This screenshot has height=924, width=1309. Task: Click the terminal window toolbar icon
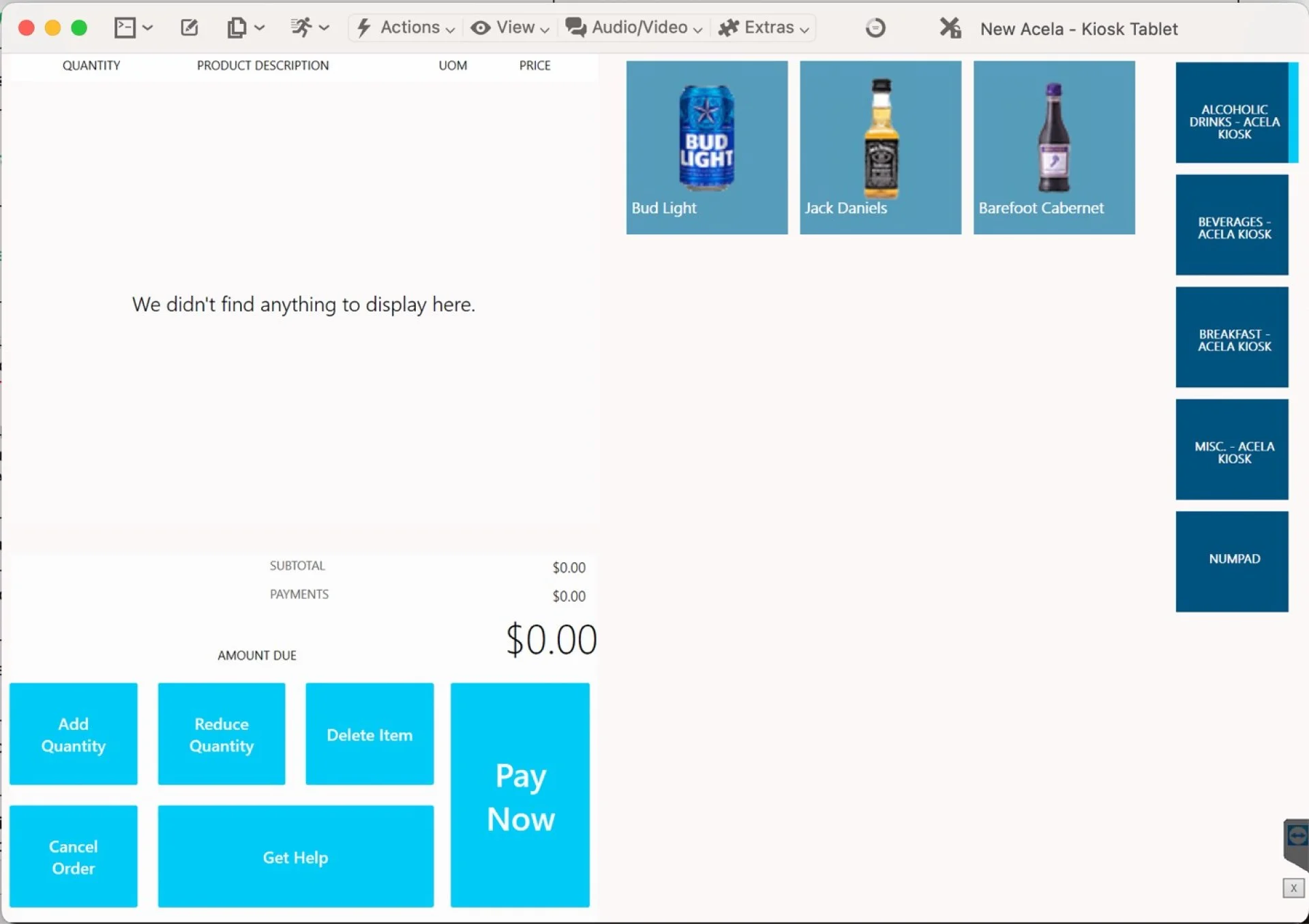[125, 28]
